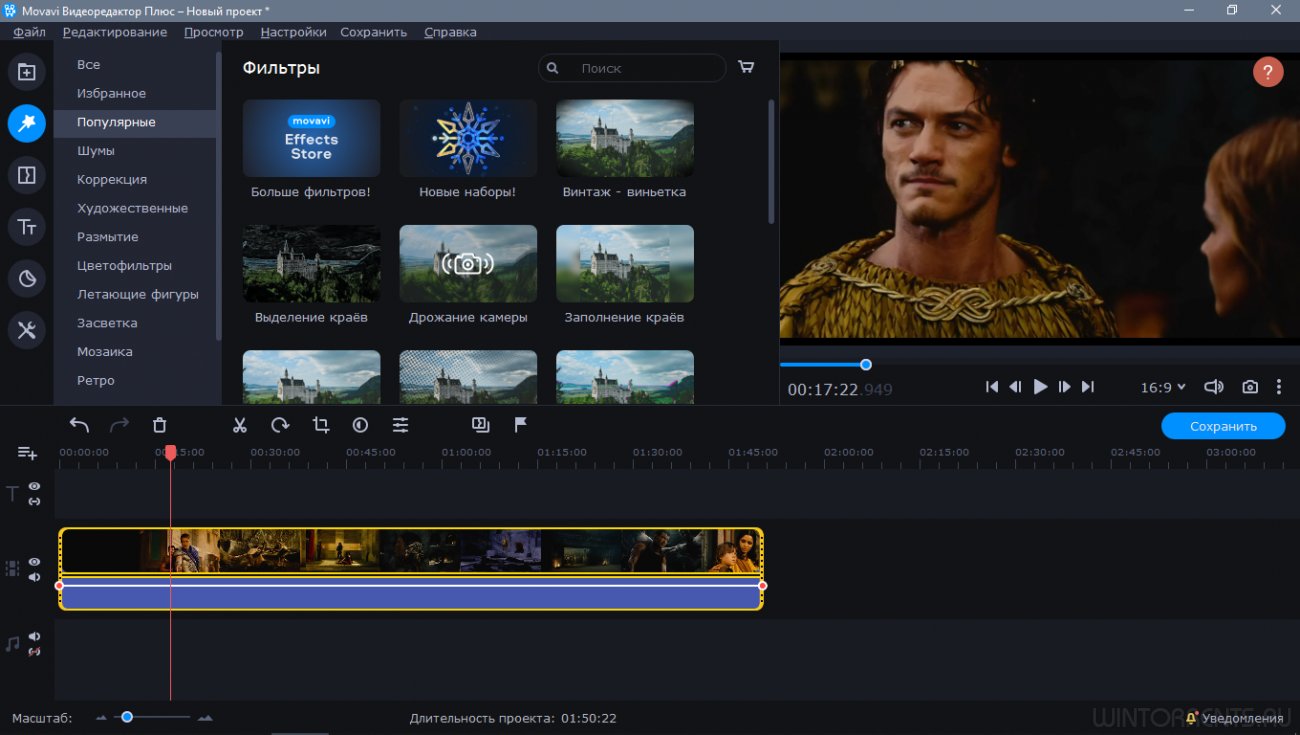Image resolution: width=1300 pixels, height=735 pixels.
Task: Step back one frame
Action: click(x=1016, y=387)
